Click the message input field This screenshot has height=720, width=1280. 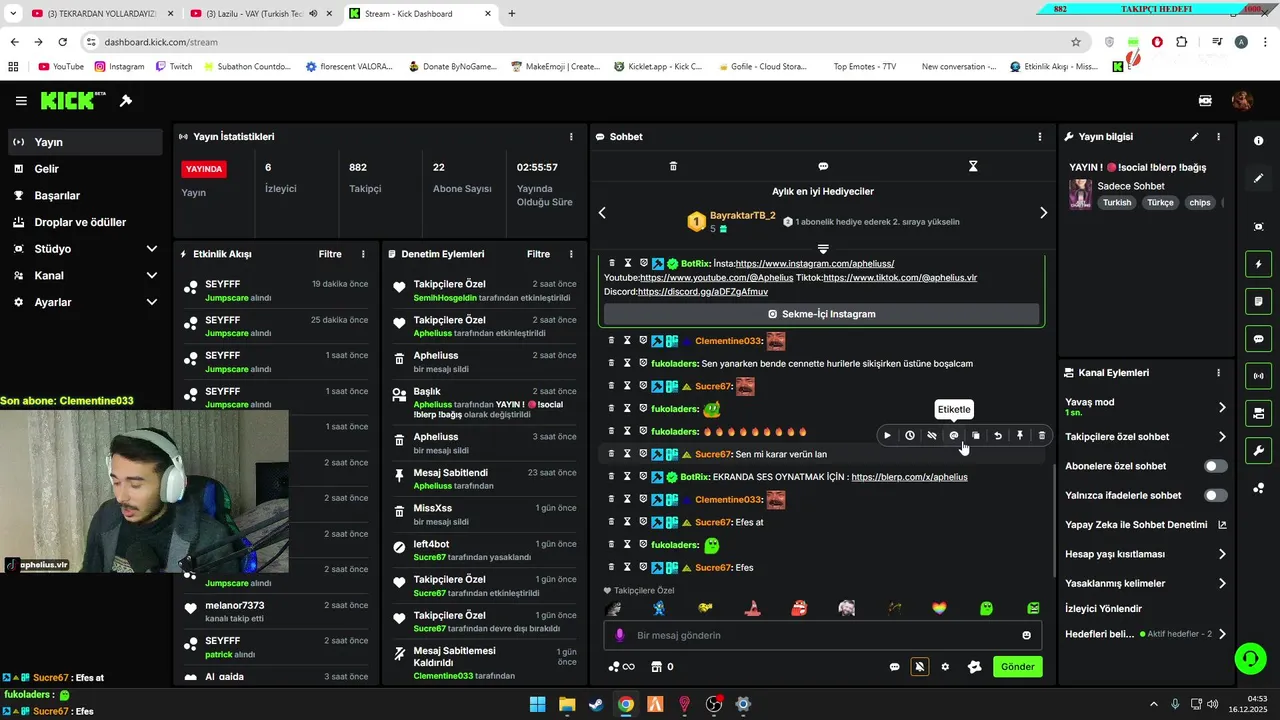pos(823,635)
